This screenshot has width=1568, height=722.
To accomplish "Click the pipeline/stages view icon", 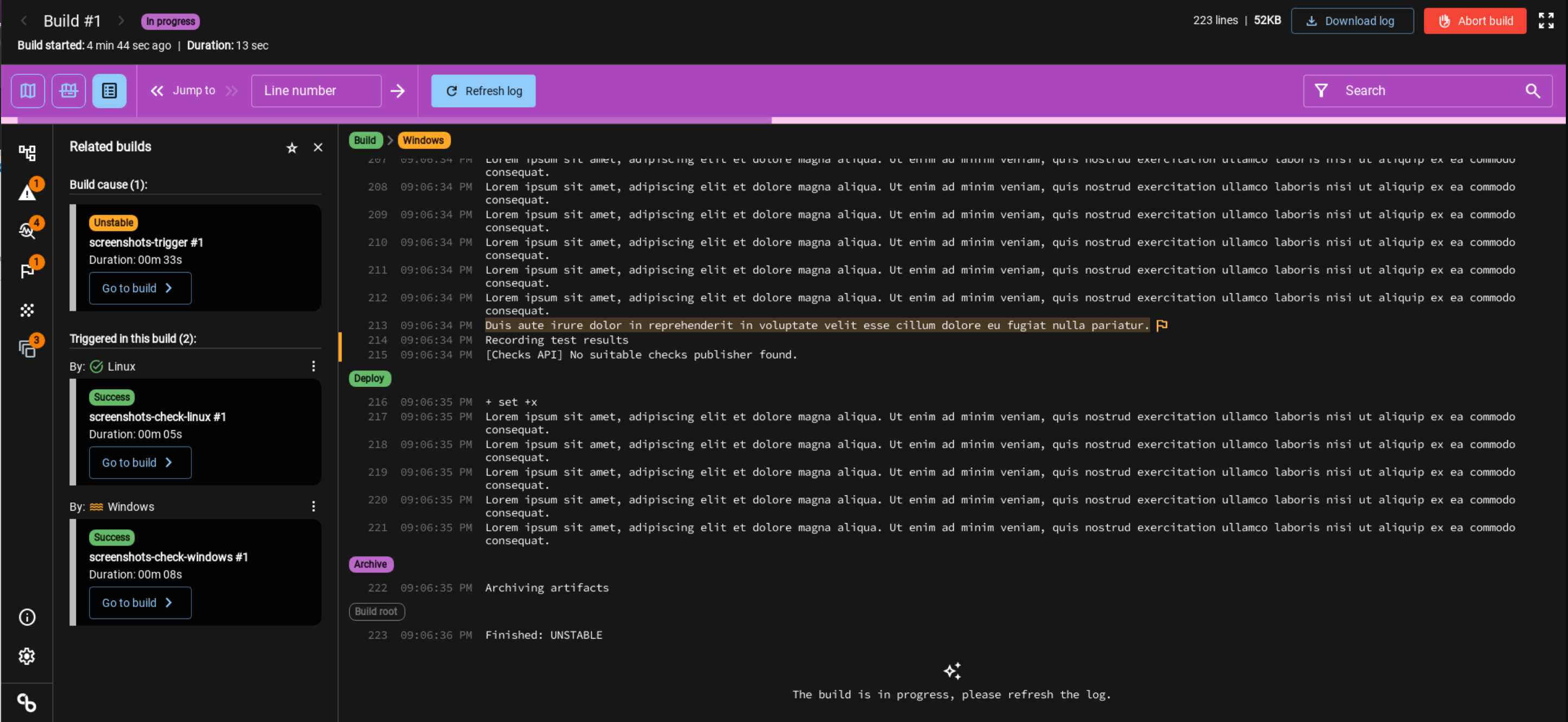I will coord(28,91).
